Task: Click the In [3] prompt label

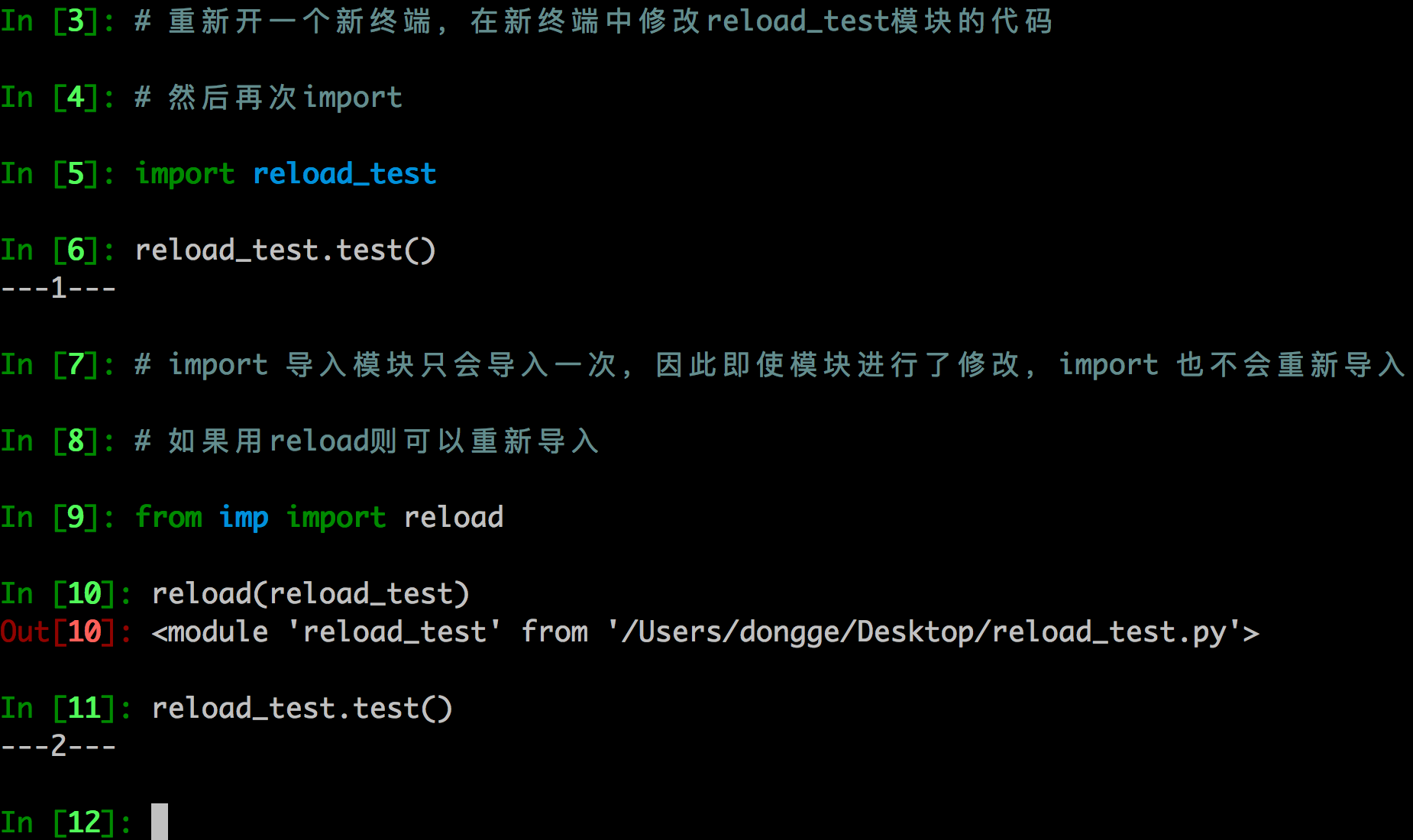Action: click(x=52, y=21)
